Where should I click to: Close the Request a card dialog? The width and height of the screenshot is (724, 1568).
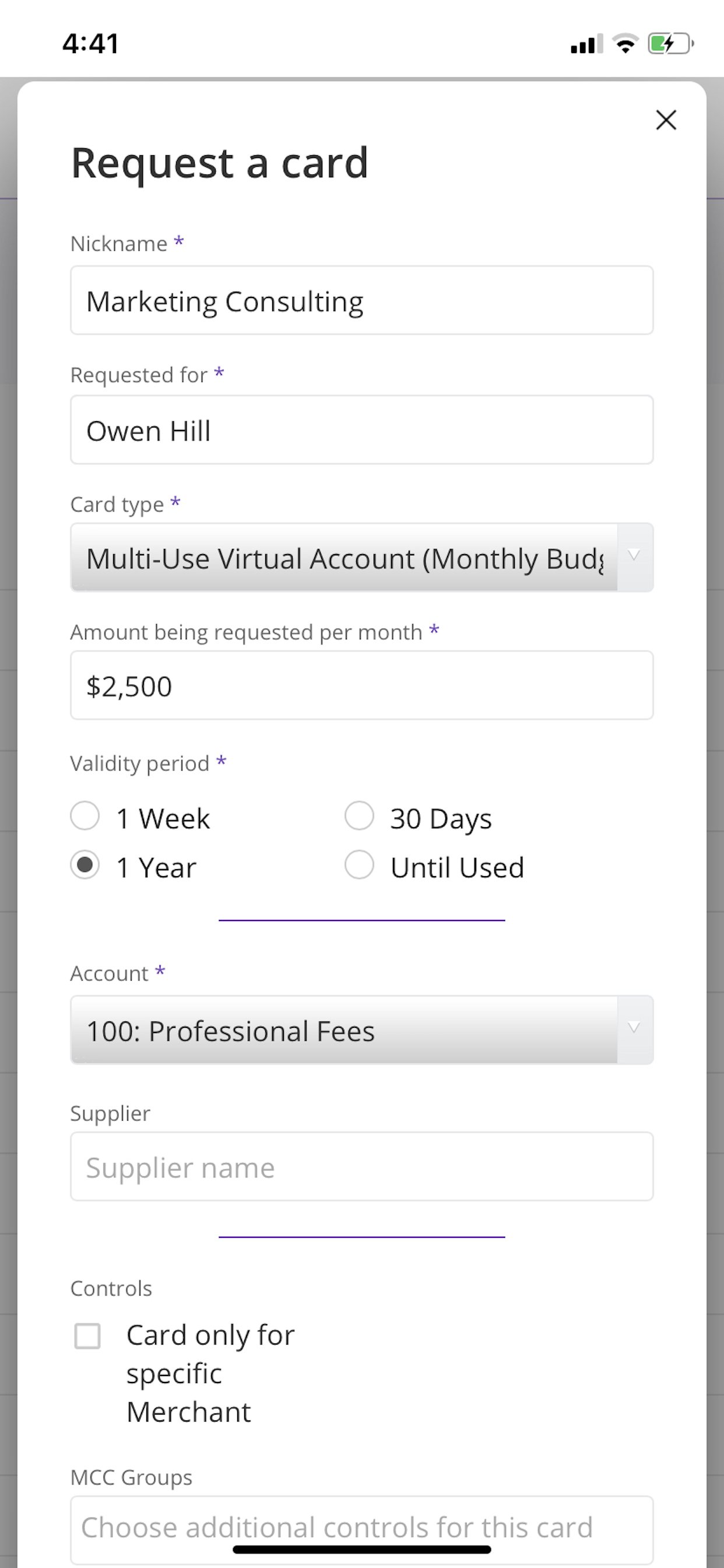[x=667, y=120]
